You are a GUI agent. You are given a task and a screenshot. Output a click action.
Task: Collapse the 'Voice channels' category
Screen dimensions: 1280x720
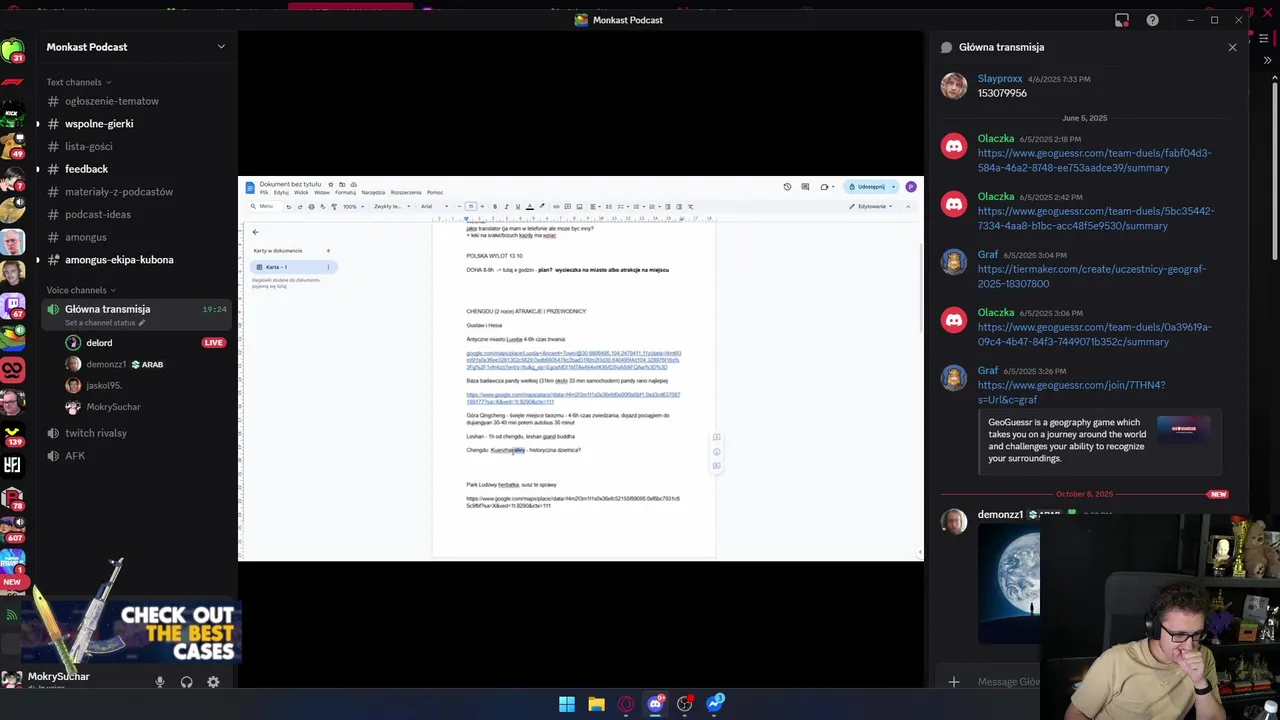pyautogui.click(x=81, y=290)
